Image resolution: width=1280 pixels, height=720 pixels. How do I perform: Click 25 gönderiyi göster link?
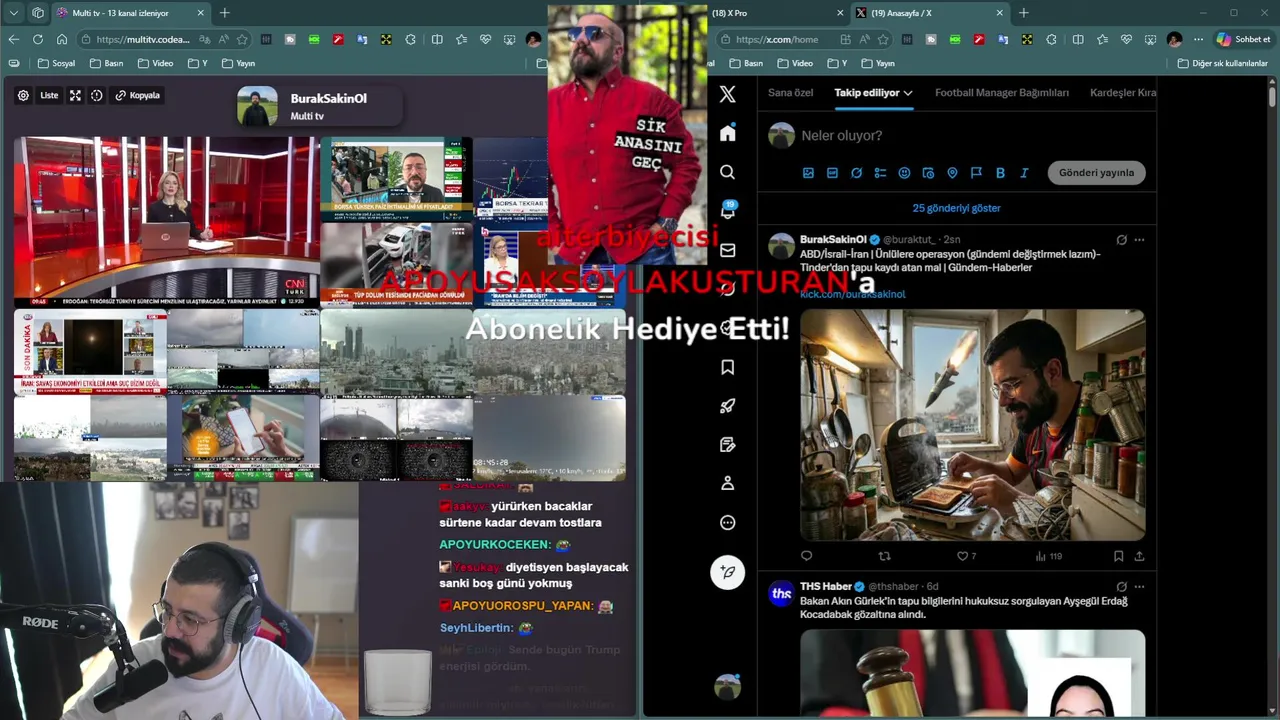tap(956, 208)
